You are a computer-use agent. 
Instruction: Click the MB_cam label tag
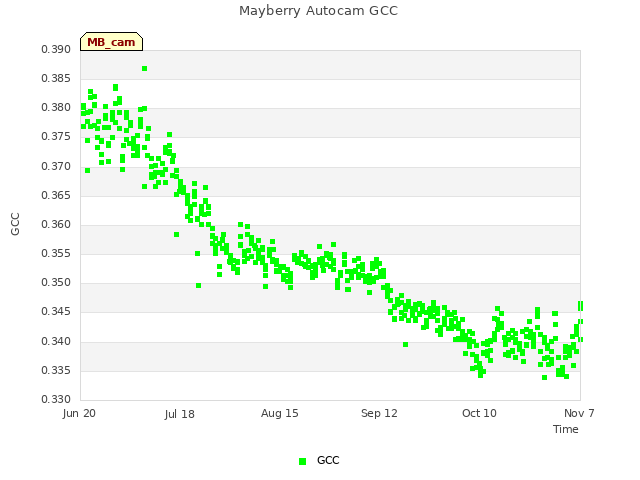[111, 42]
